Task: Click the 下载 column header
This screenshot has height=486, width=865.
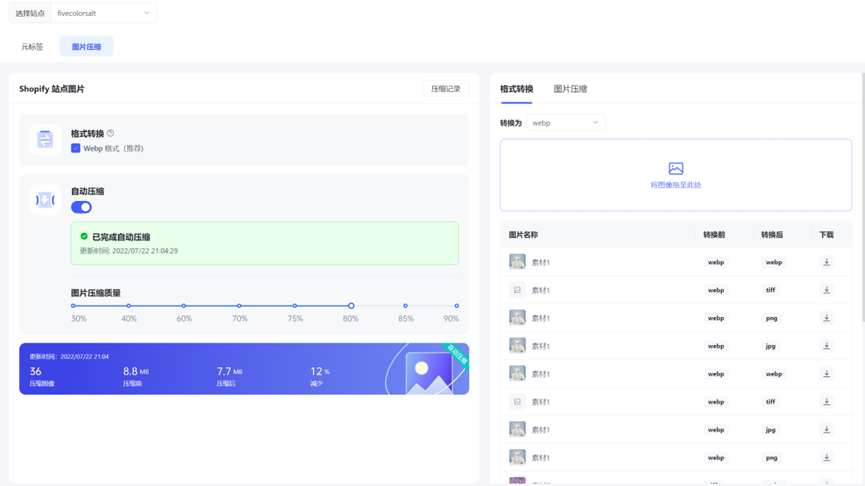Action: pyautogui.click(x=826, y=234)
